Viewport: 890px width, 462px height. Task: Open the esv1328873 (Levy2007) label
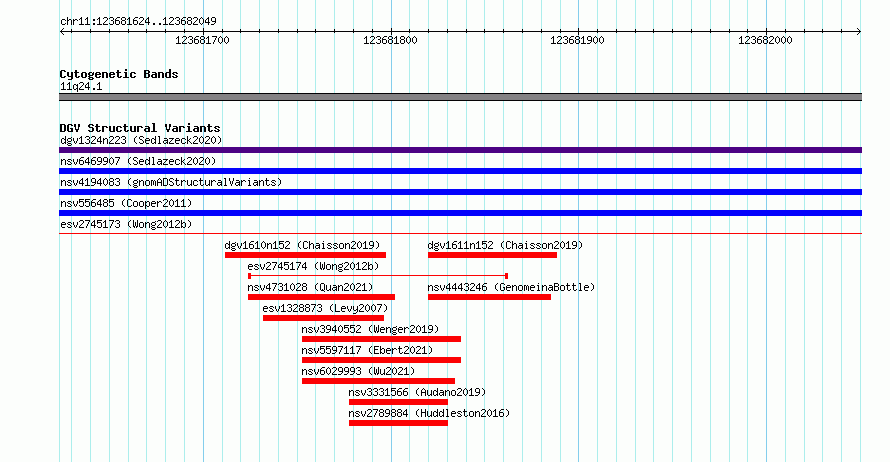tap(325, 308)
